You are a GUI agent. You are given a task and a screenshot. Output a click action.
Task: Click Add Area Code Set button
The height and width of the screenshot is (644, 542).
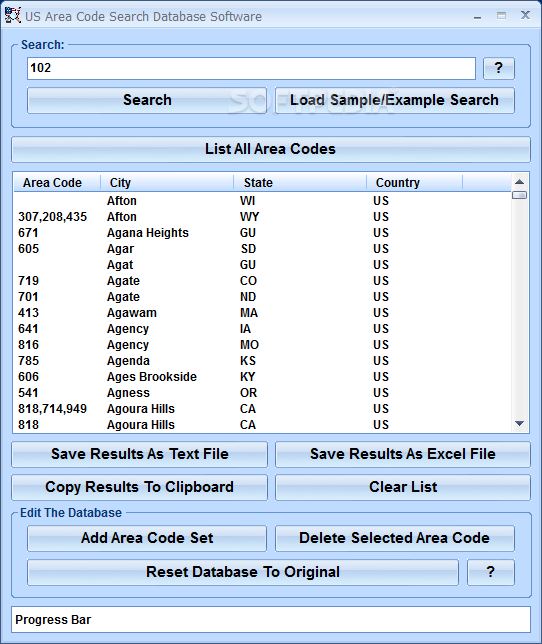click(147, 538)
